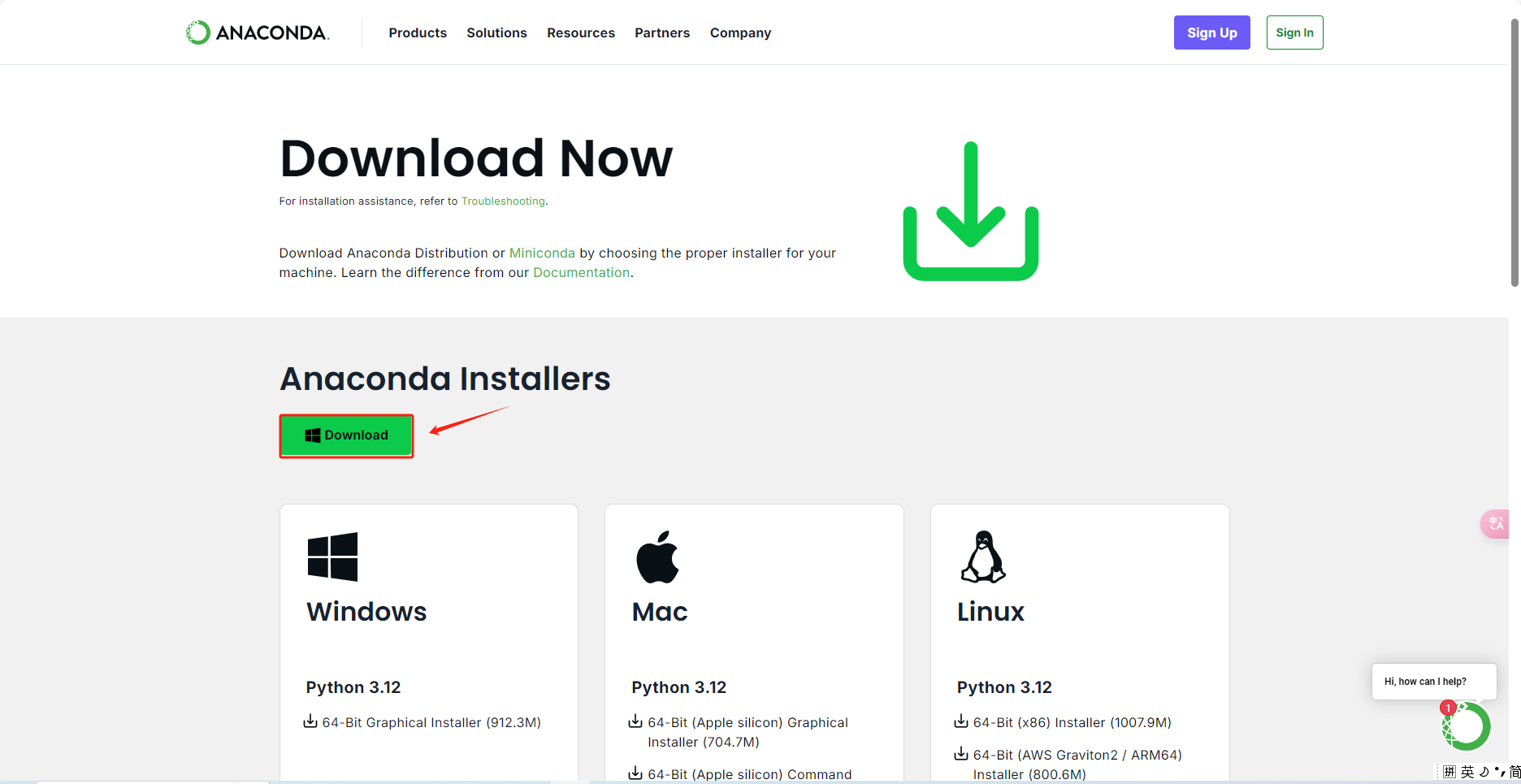Open the Company menu
Image resolution: width=1521 pixels, height=784 pixels.
click(740, 32)
